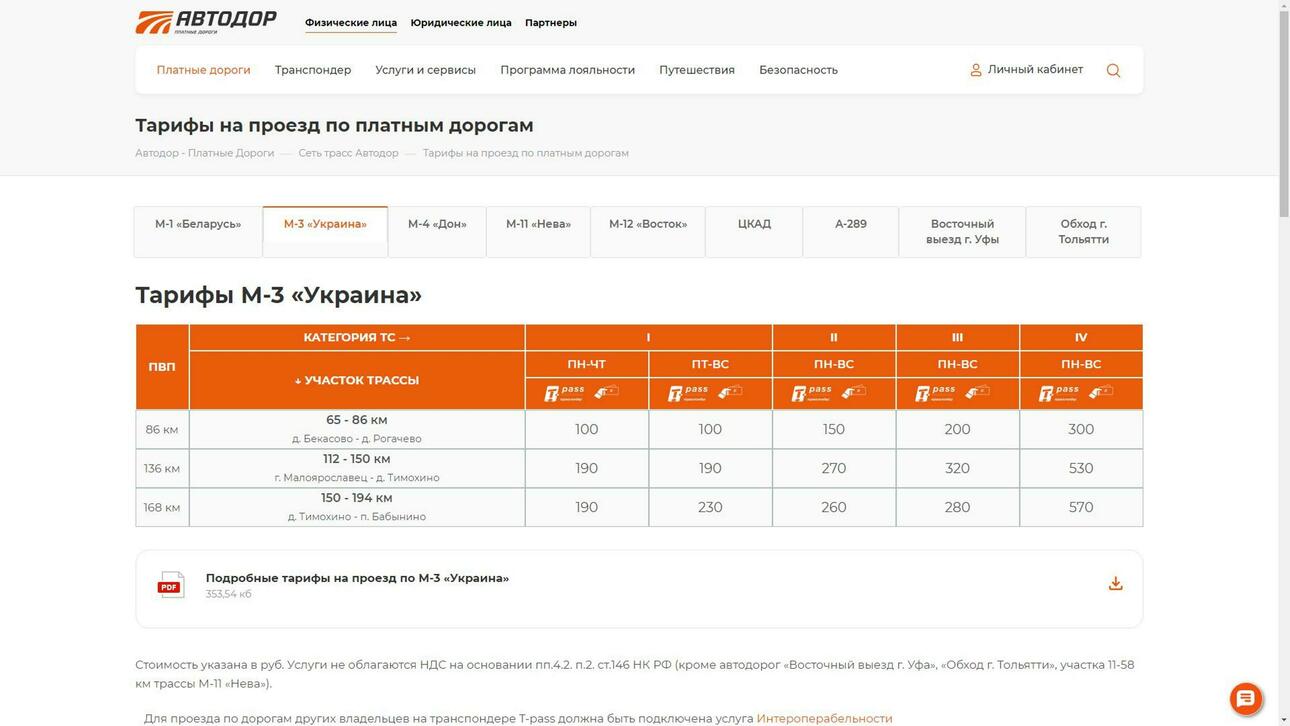The image size is (1290, 726).
Task: Open the chat widget bubble
Action: click(x=1244, y=698)
